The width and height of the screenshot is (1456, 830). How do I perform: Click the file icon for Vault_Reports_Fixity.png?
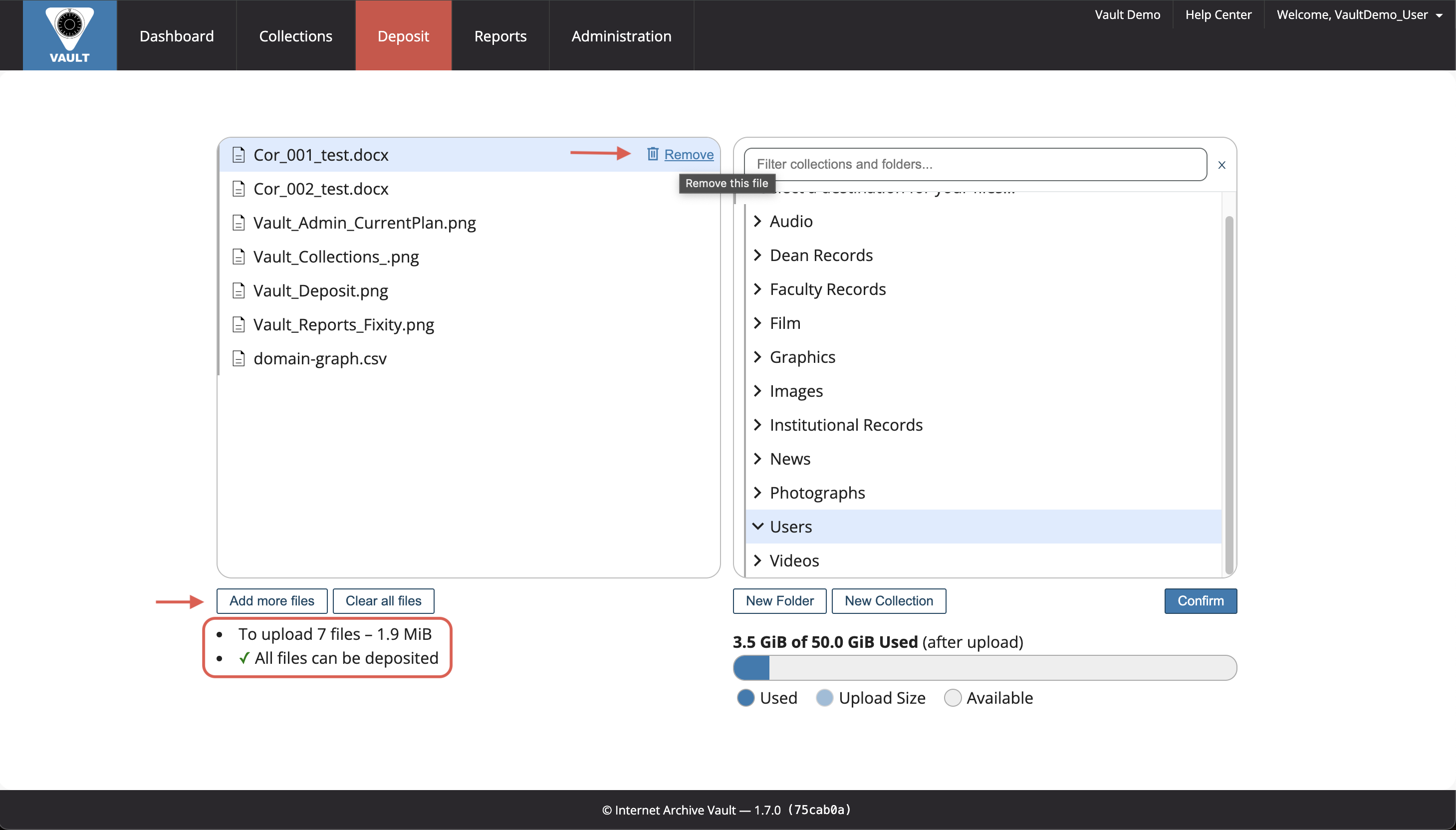pyautogui.click(x=239, y=324)
